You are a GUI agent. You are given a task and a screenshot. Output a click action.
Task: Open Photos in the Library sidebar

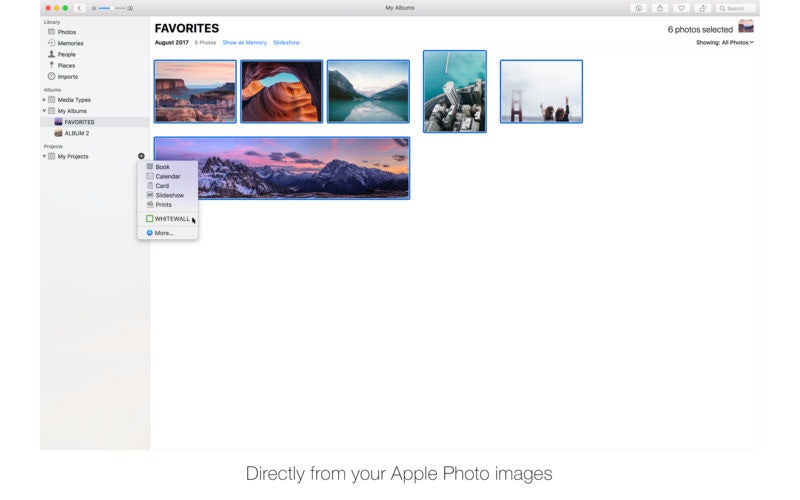tap(66, 32)
